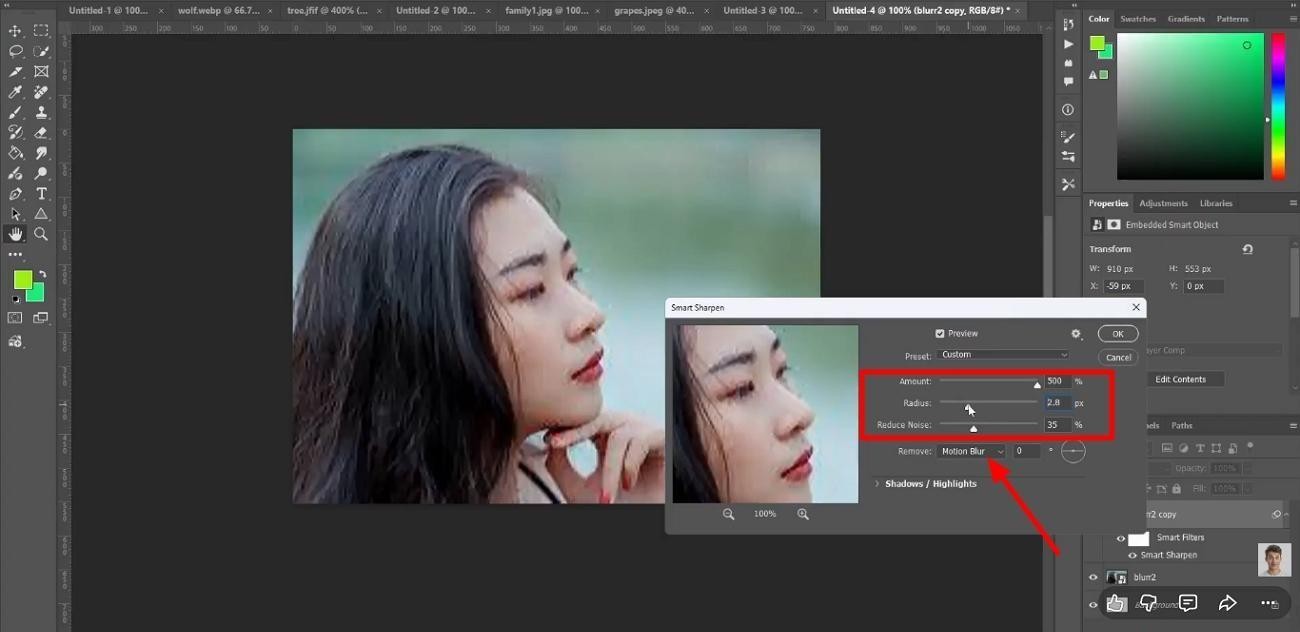1300x632 pixels.
Task: Switch to the Gradients tab
Action: click(1186, 19)
